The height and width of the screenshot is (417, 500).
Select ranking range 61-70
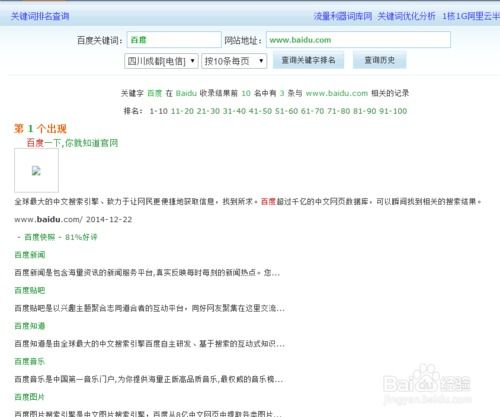coord(312,111)
